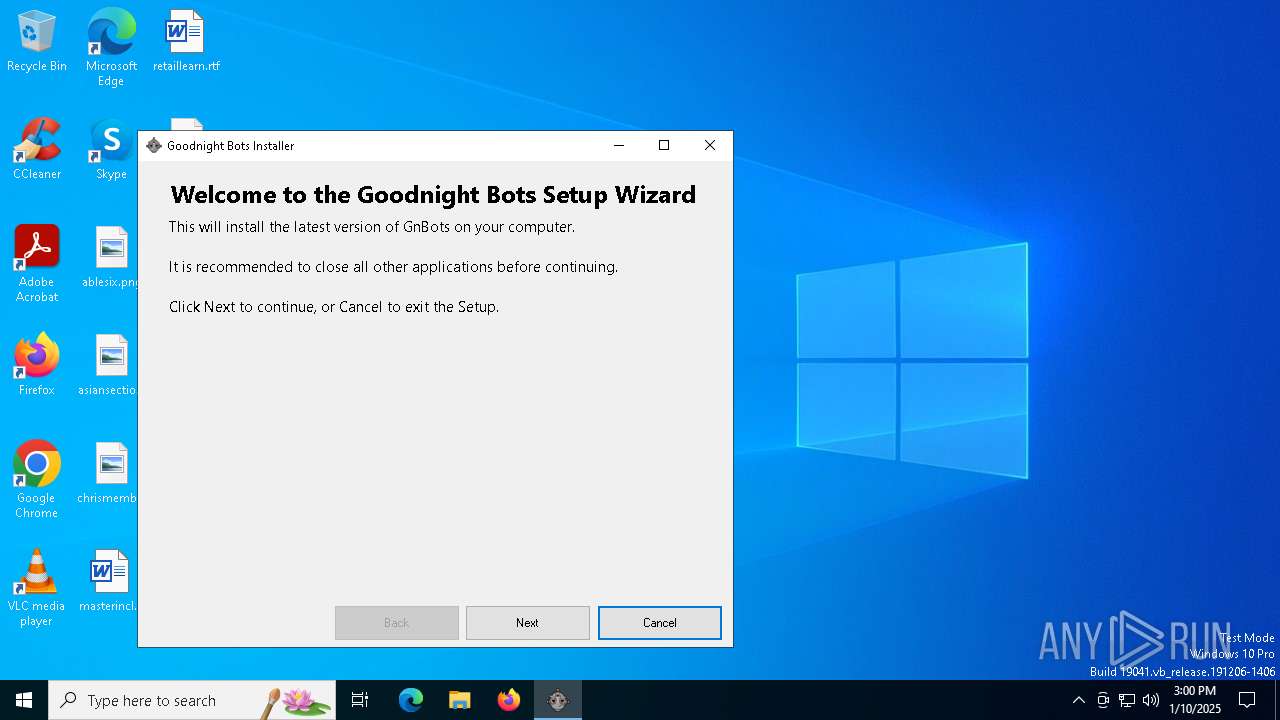
Task: Maximize the Goodnight Bots Installer window
Action: 664,146
